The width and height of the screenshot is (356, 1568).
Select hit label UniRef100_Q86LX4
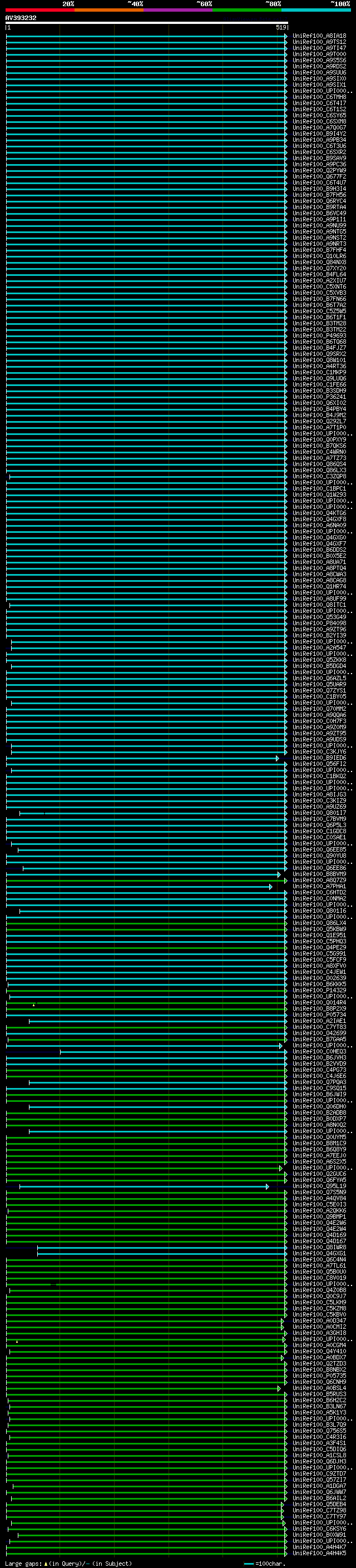[319, 923]
